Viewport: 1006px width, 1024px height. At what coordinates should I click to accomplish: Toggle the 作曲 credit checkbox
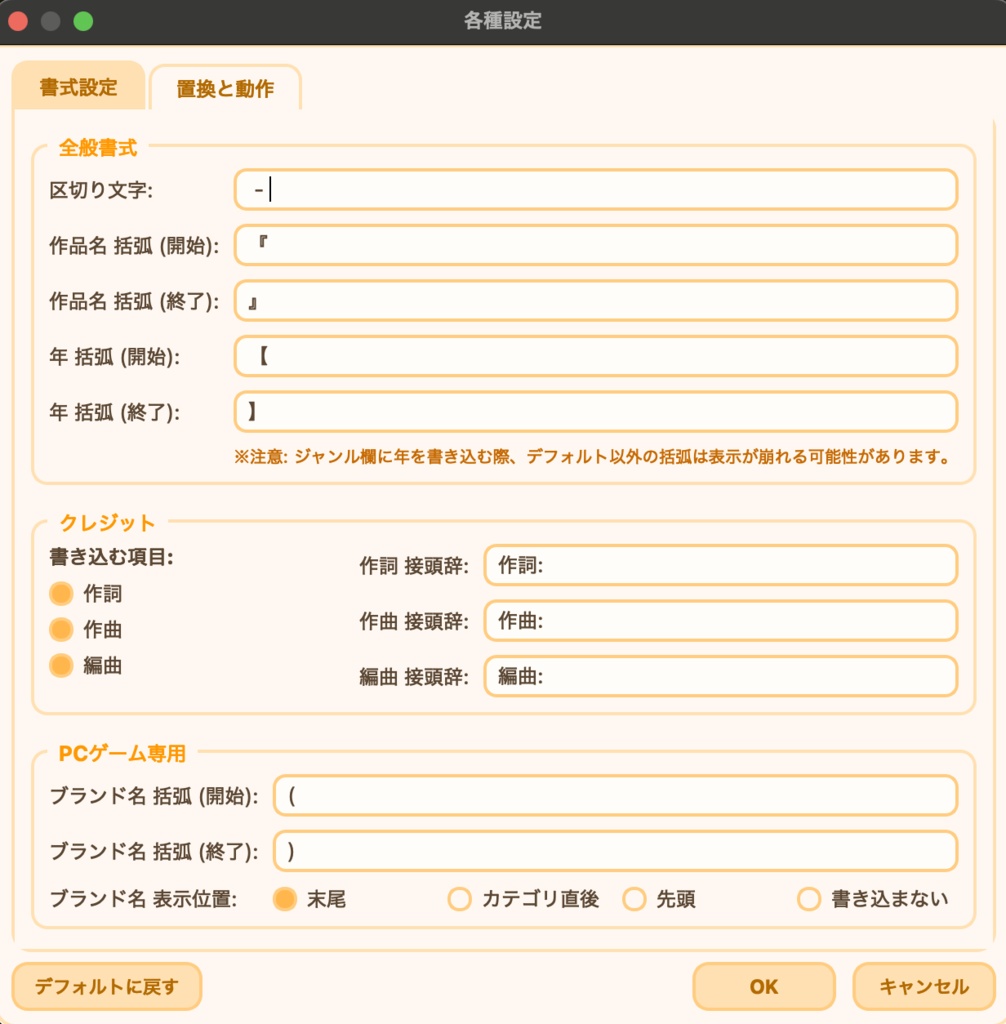tap(60, 629)
